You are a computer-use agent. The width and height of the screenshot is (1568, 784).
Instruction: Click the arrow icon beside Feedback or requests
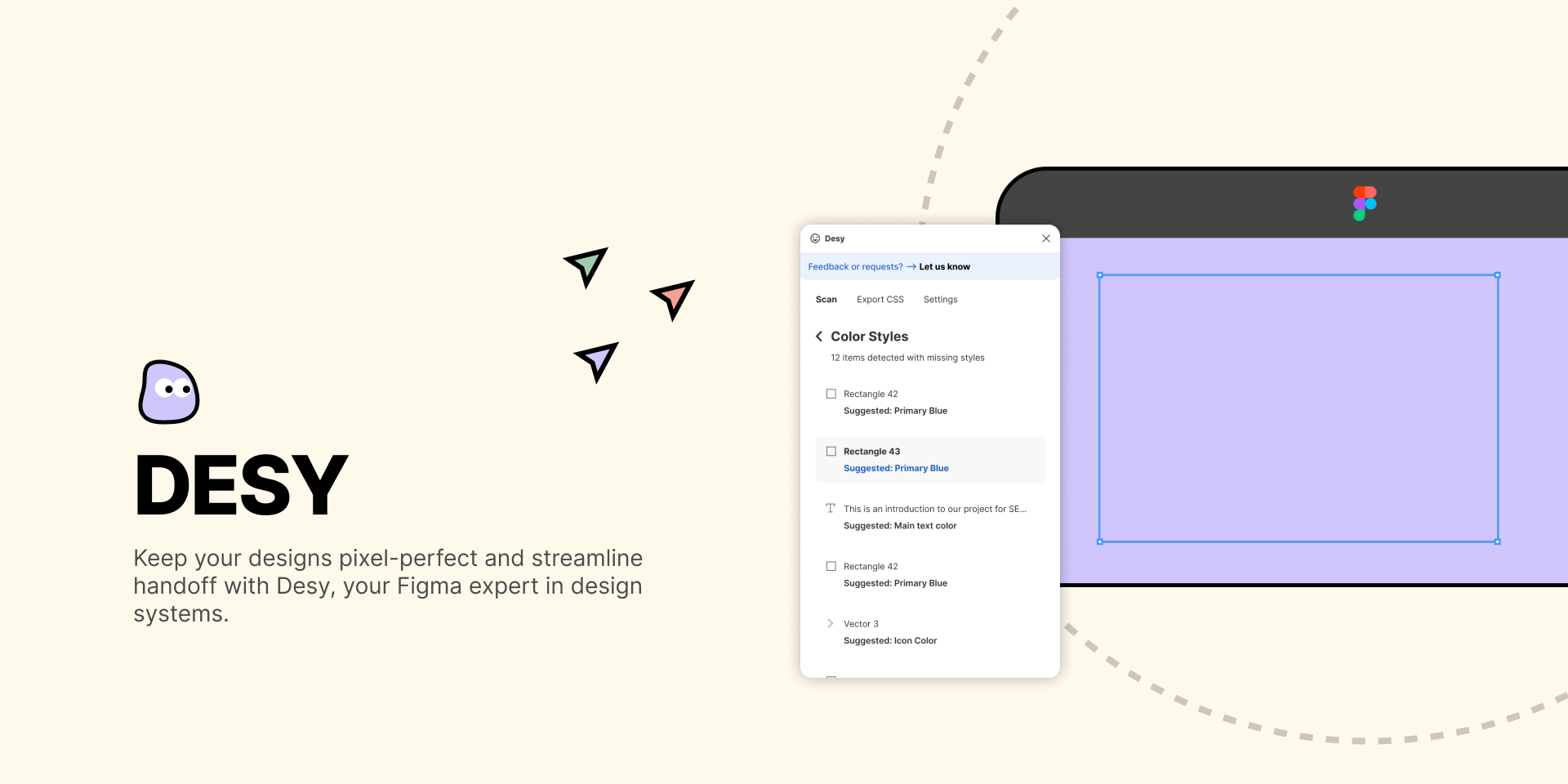[x=911, y=267]
